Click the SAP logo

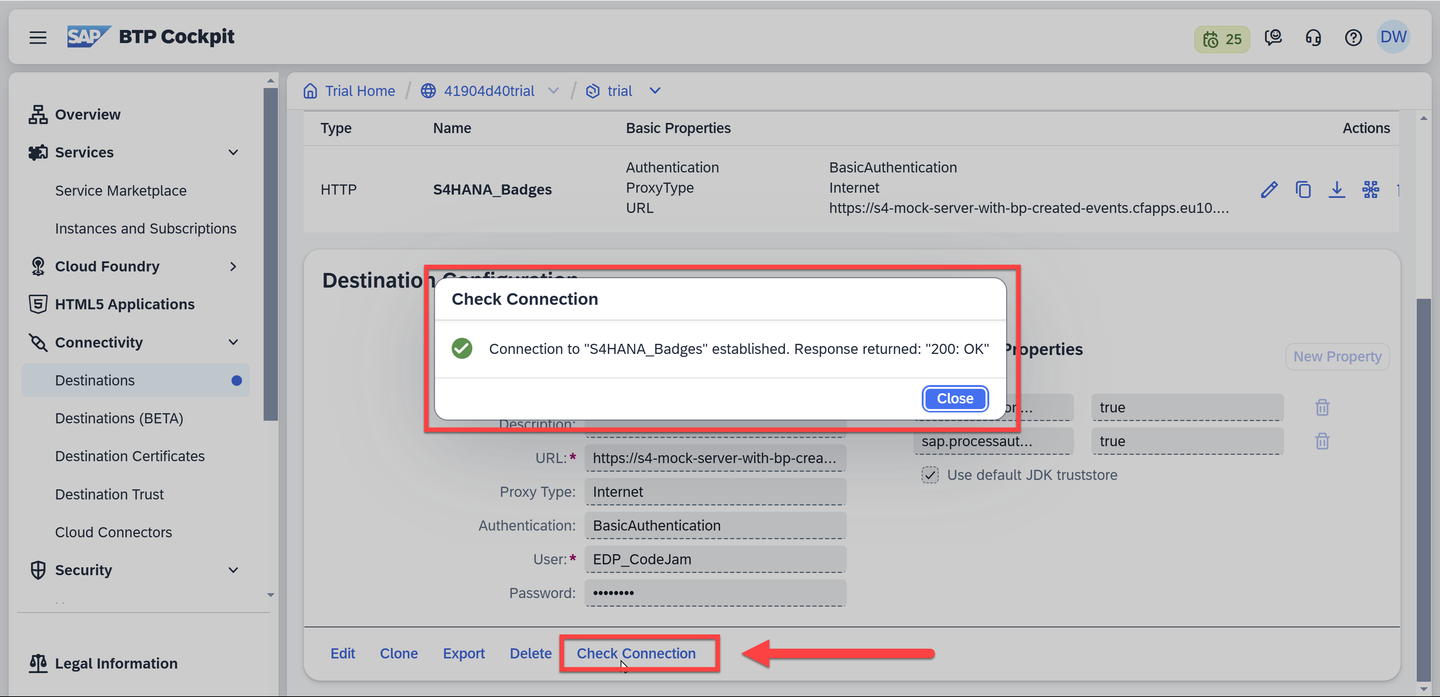coord(88,37)
